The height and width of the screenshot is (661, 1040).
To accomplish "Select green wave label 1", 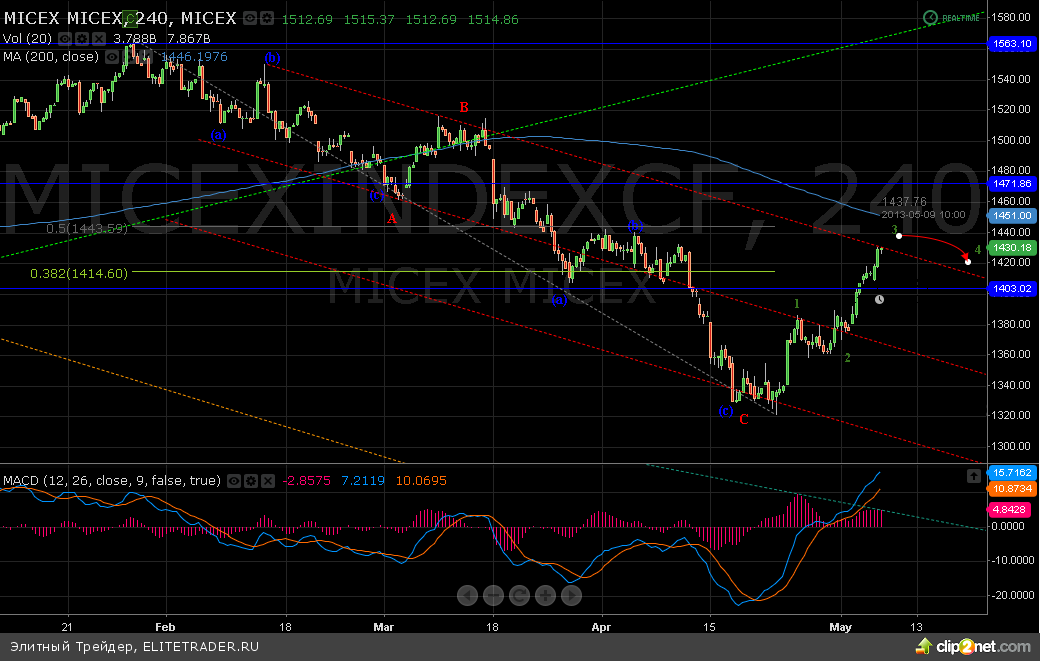I will tap(797, 304).
